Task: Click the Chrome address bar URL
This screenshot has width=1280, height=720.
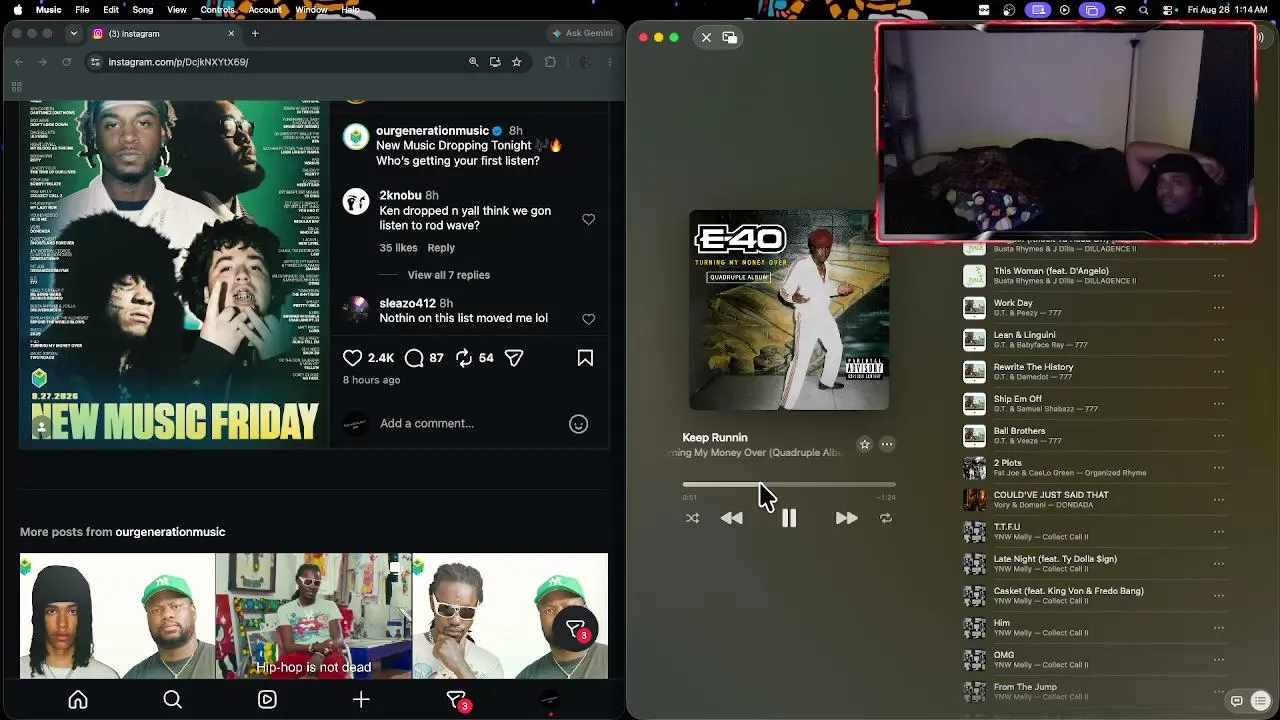Action: click(178, 62)
